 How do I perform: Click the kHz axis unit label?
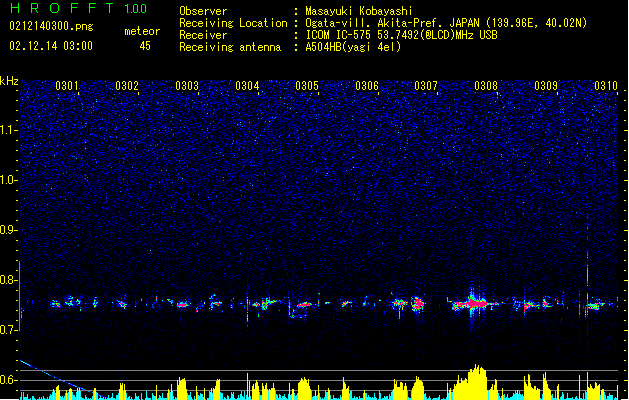click(x=9, y=81)
